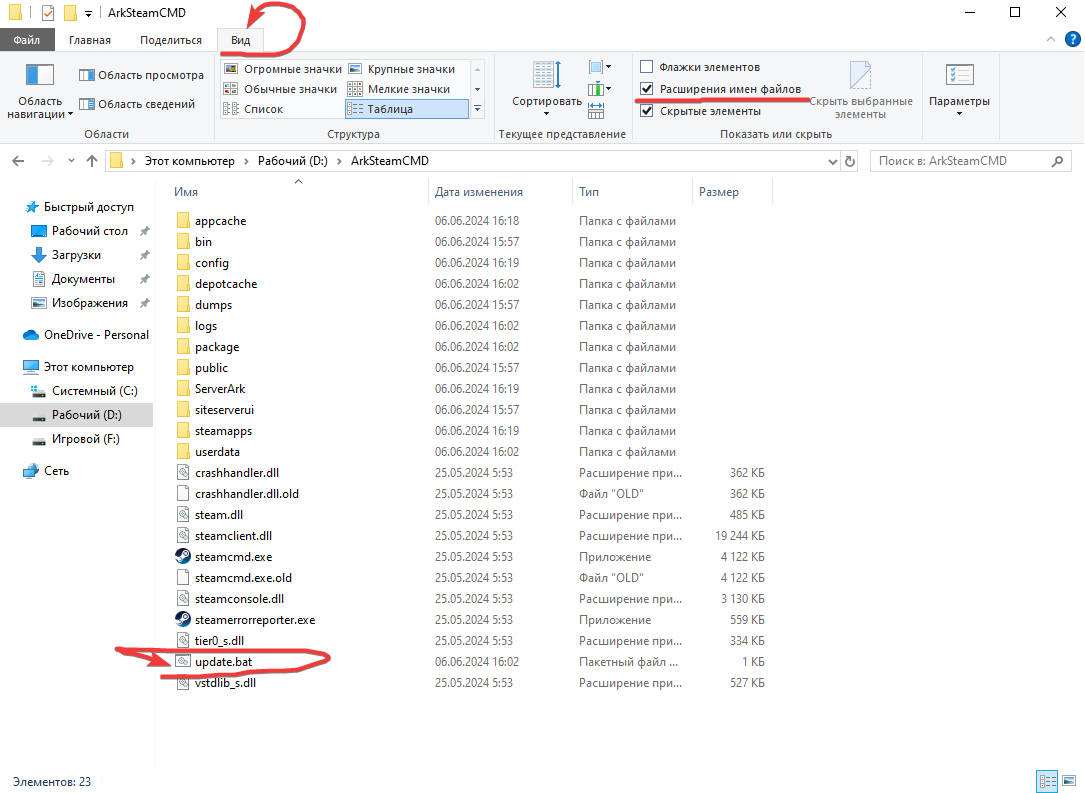Open Область навигации dropdown arrow
The height and width of the screenshot is (793, 1085).
[71, 115]
